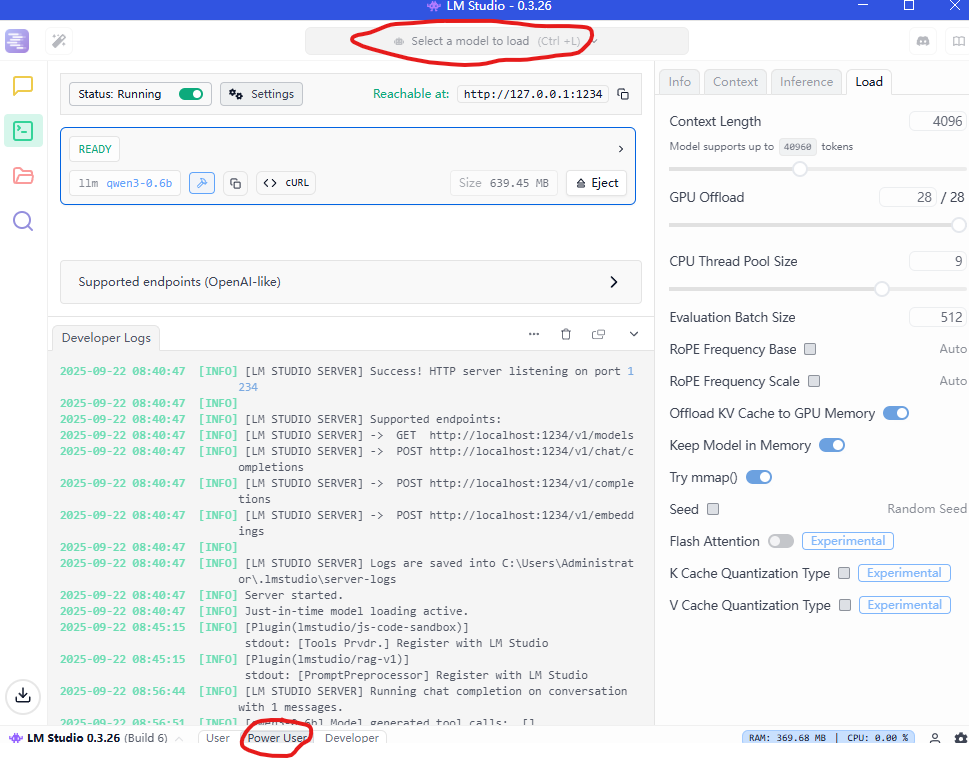This screenshot has width=969, height=759.
Task: Click the Flash Attention Experimental badge
Action: pyautogui.click(x=847, y=541)
